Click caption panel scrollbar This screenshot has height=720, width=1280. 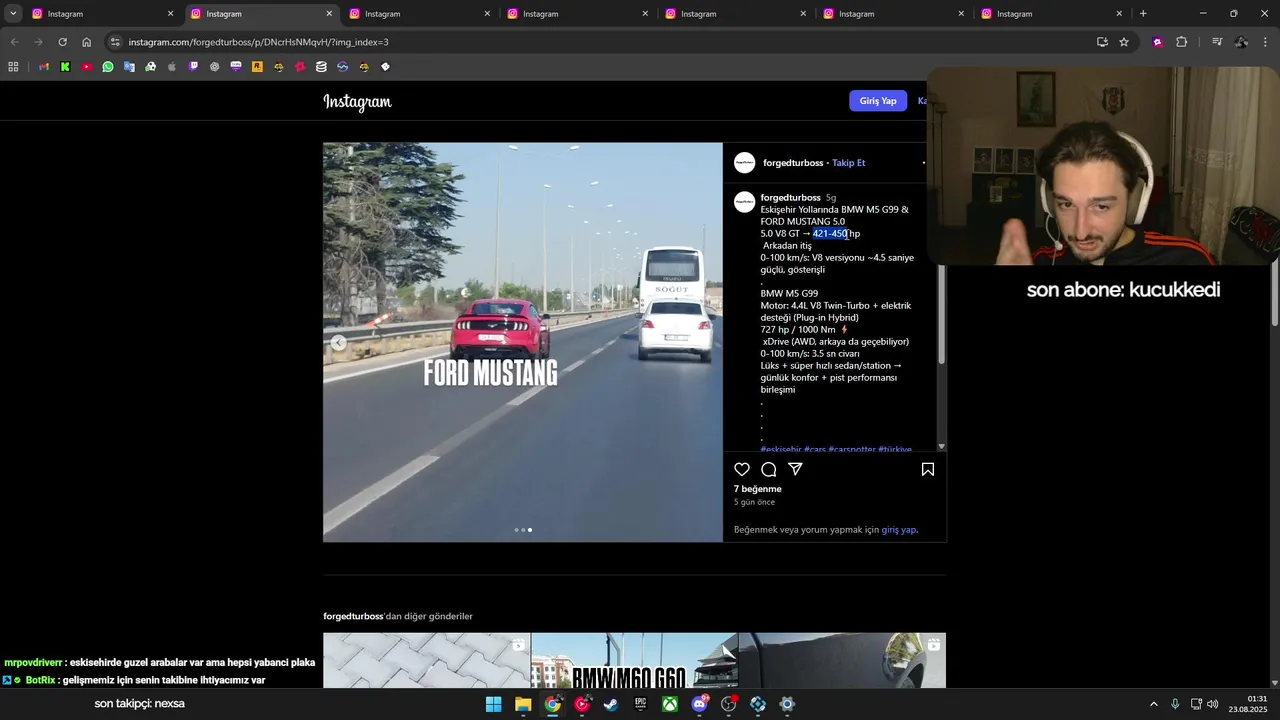(941, 314)
